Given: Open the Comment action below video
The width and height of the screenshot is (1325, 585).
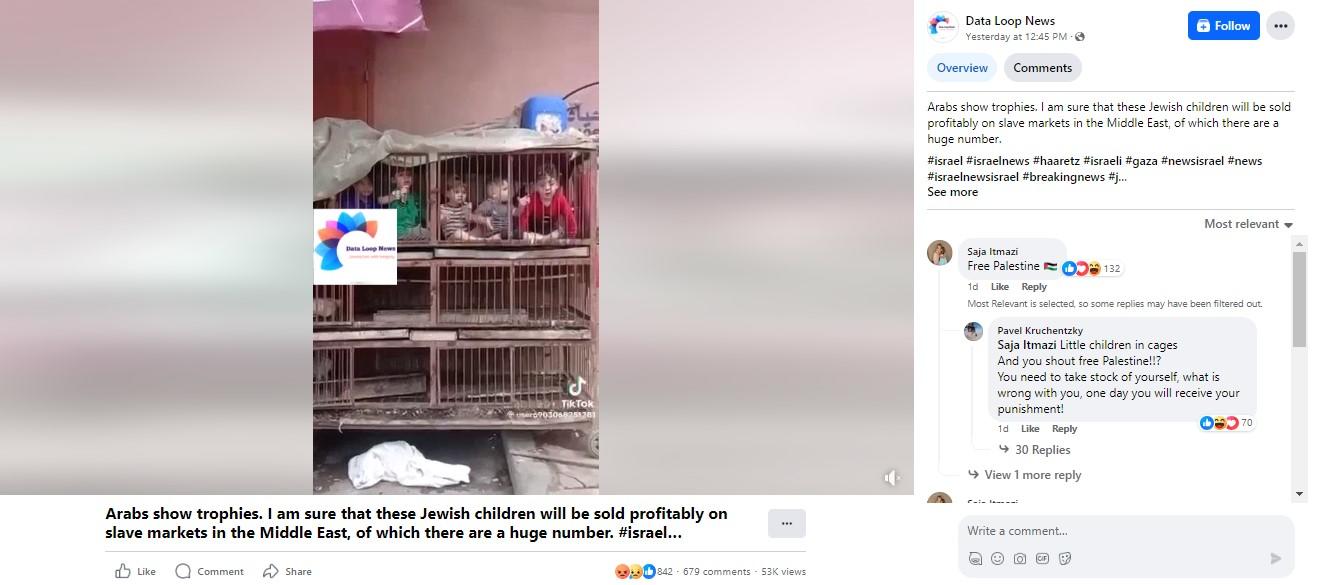Looking at the screenshot, I should click(209, 571).
